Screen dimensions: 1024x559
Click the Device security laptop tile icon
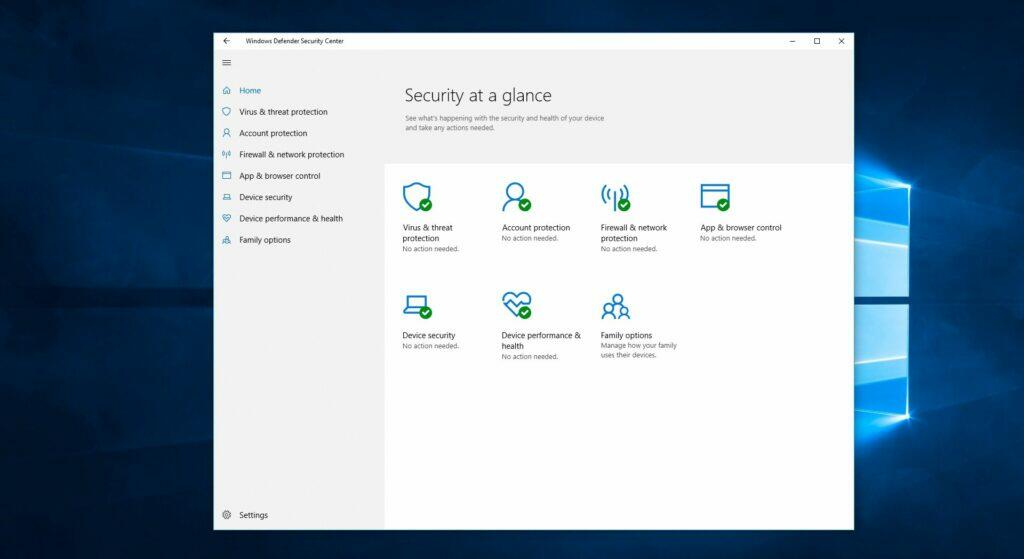pyautogui.click(x=416, y=305)
